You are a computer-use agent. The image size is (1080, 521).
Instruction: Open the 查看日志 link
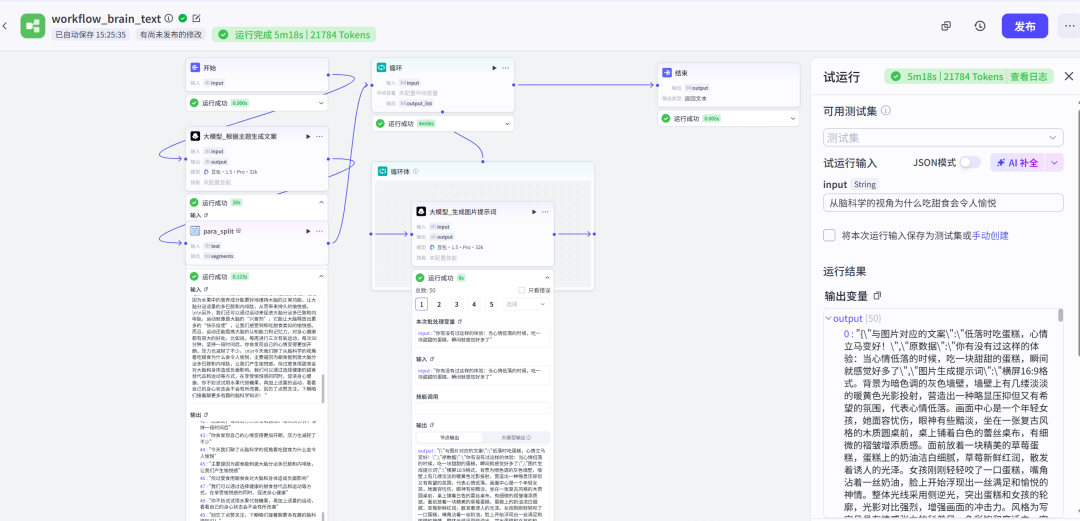coord(1028,76)
